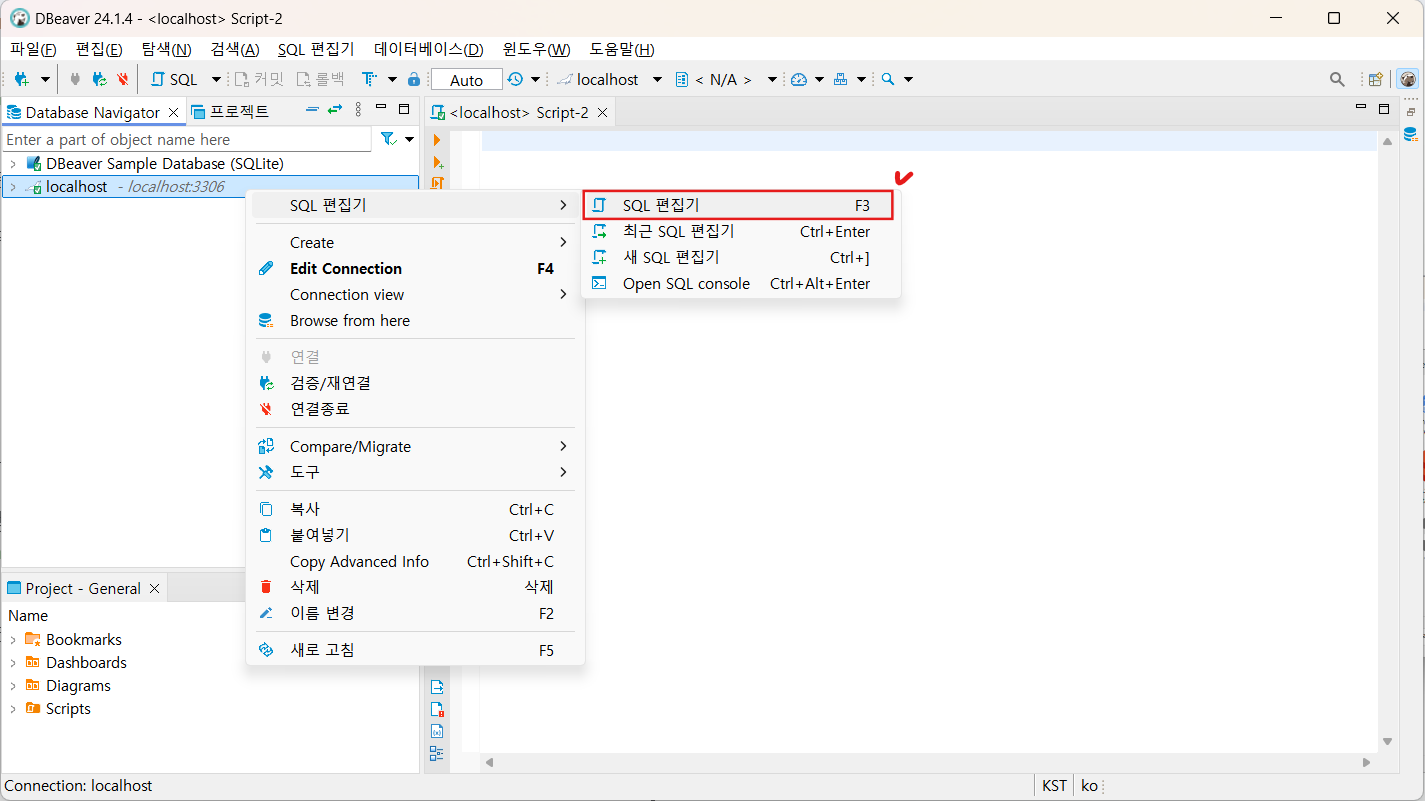Select 새 SQL 편집기 submenu item
Viewport: 1425px width, 801px height.
click(741, 257)
